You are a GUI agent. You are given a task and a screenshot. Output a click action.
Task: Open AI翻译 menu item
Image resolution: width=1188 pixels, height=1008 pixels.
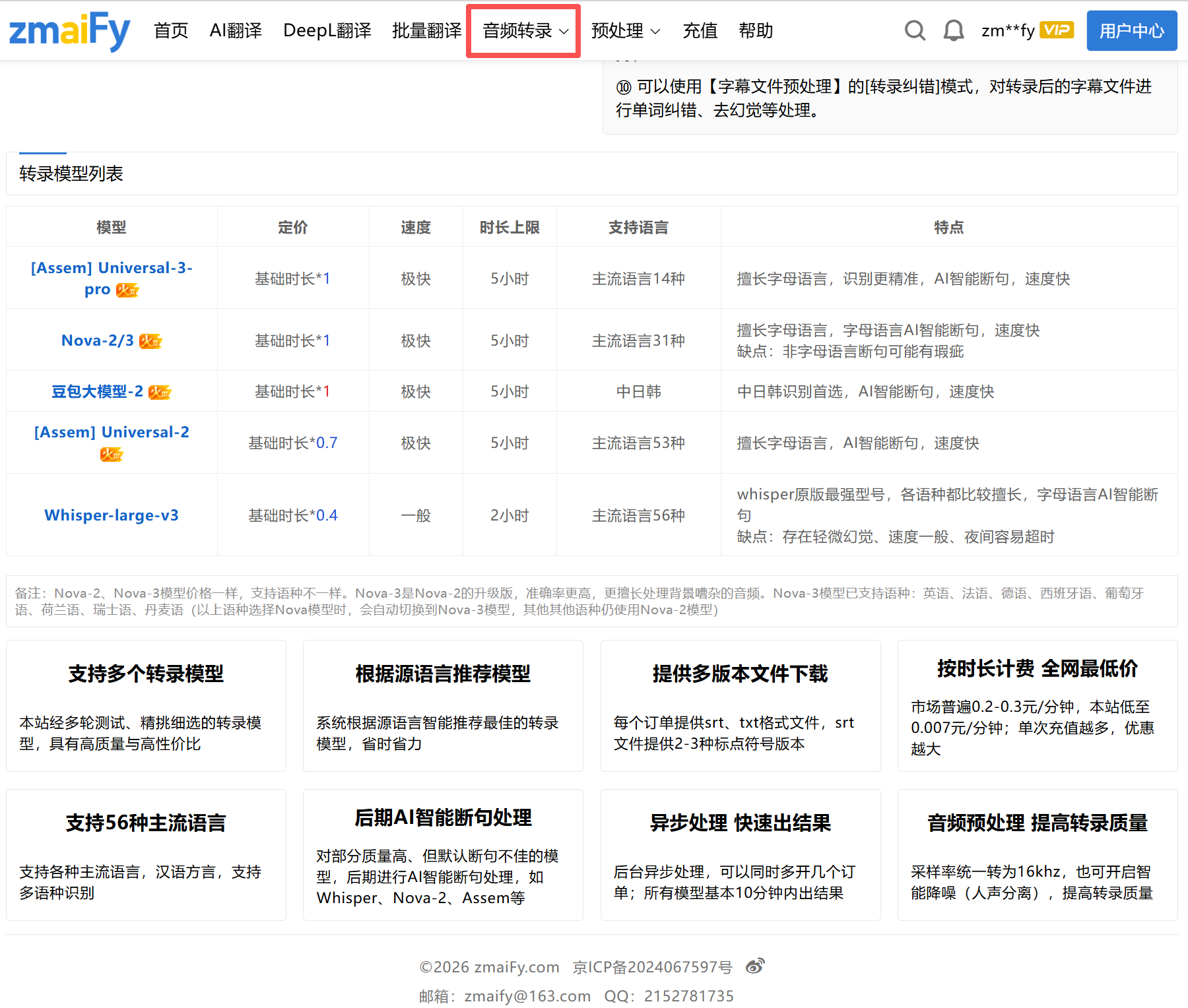[236, 31]
